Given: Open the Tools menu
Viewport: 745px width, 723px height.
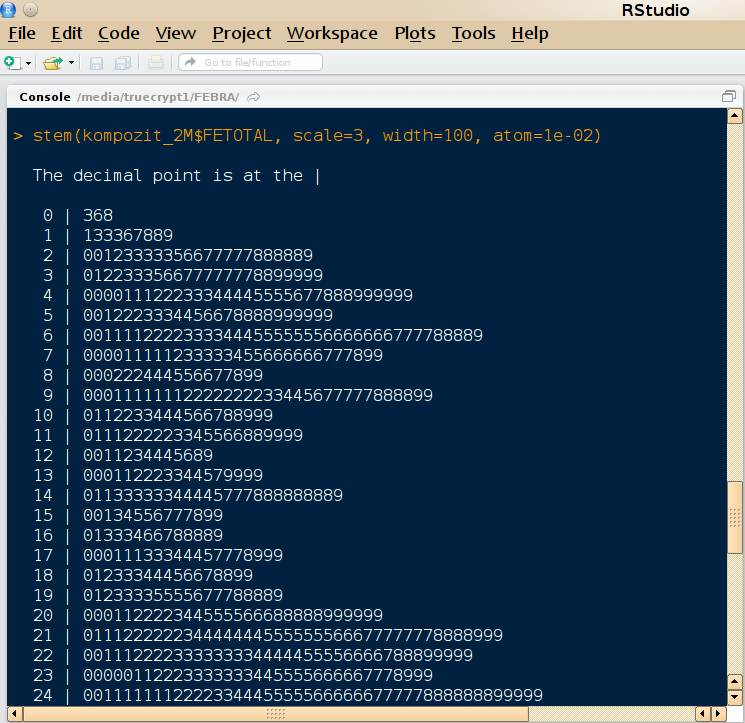Looking at the screenshot, I should point(473,33).
